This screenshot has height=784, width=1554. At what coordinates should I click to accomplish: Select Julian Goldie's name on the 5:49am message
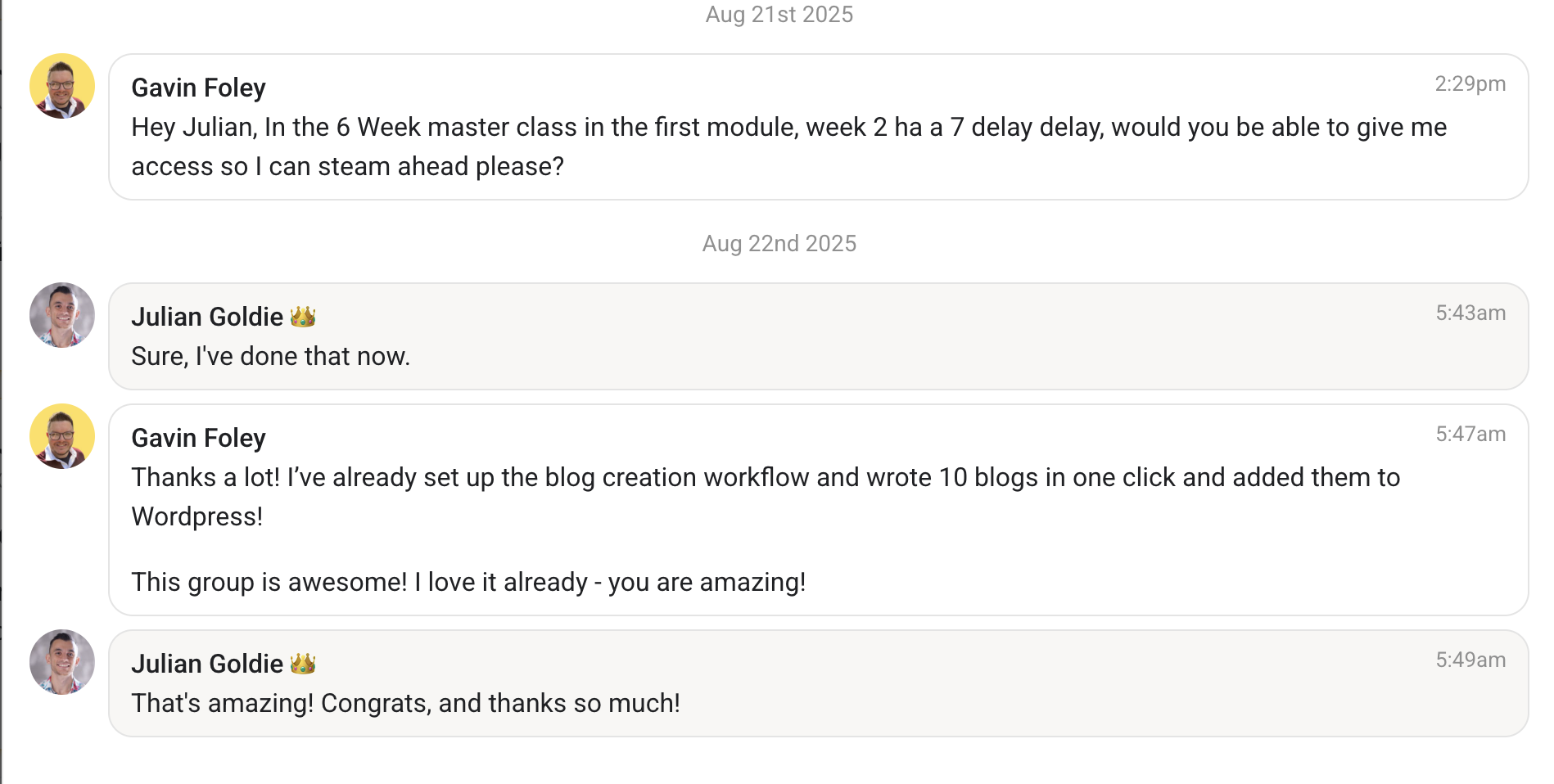(207, 664)
